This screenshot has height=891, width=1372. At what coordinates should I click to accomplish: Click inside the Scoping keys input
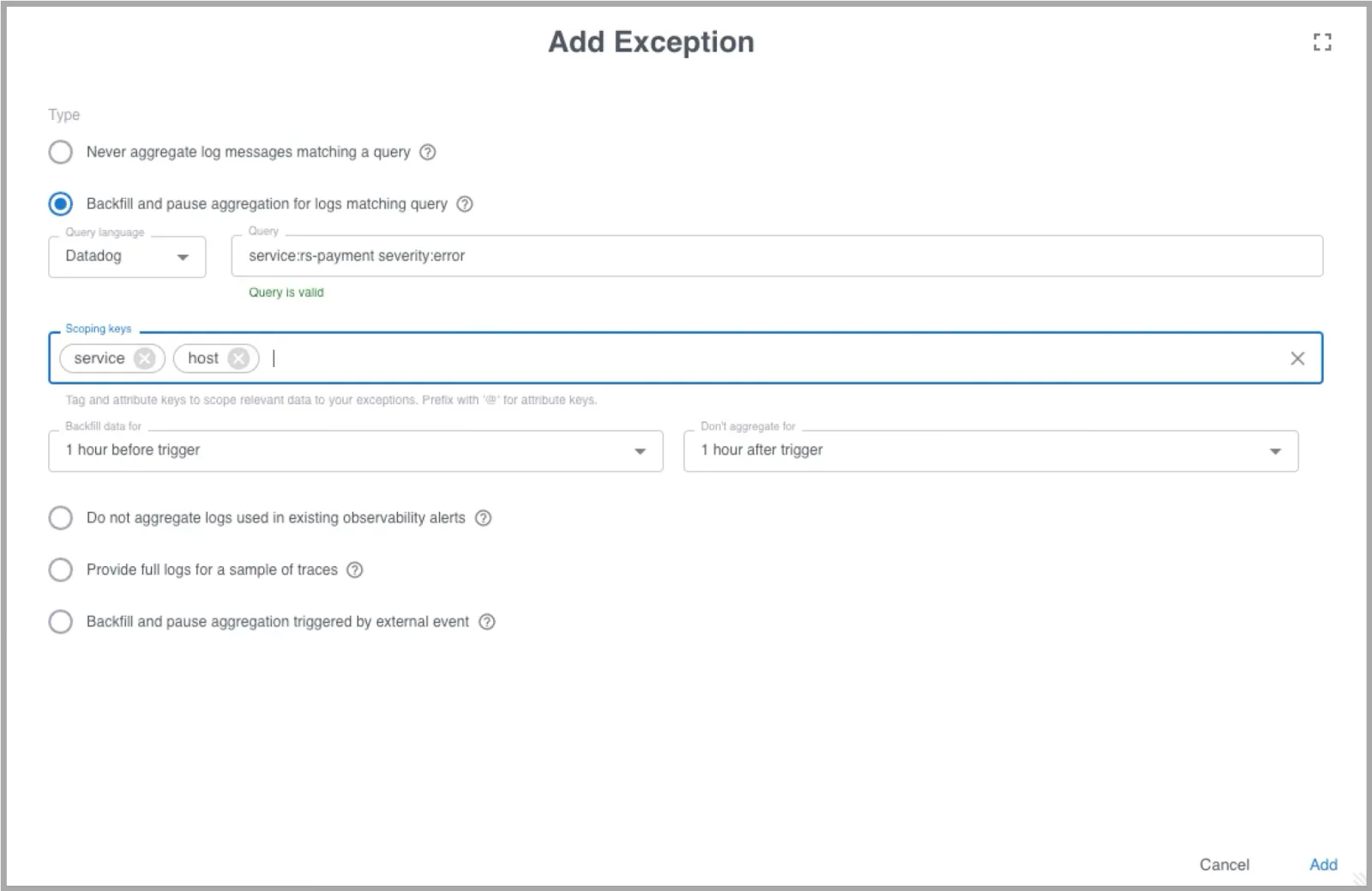click(772, 358)
